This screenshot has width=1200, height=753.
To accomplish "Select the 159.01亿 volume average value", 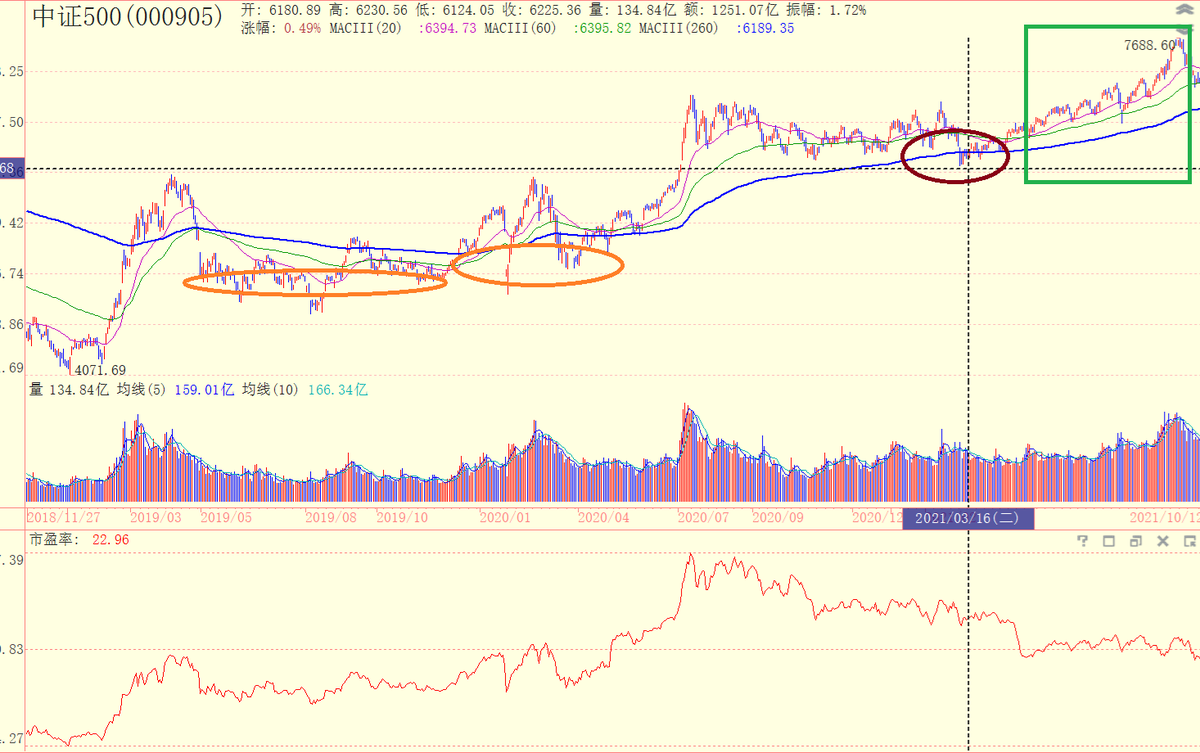I will pos(205,389).
